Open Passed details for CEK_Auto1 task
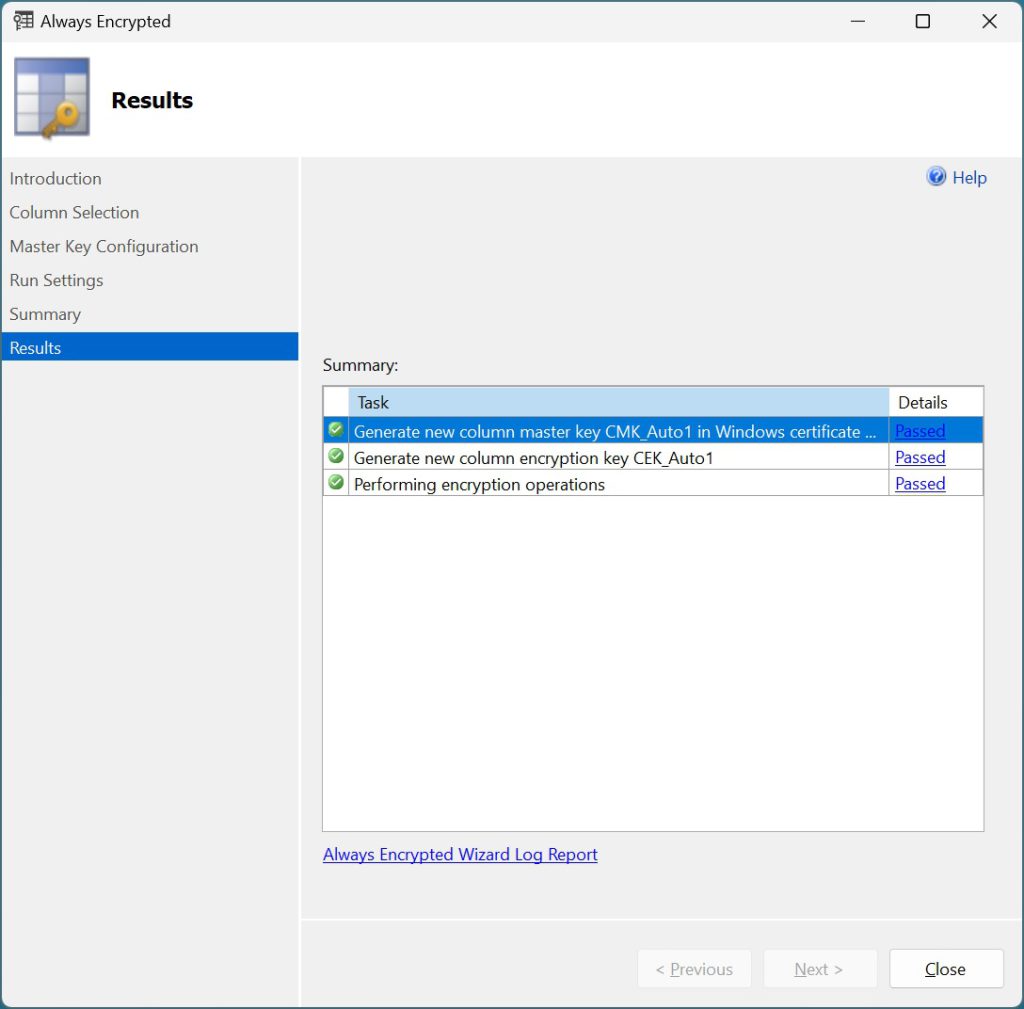 pyautogui.click(x=920, y=457)
